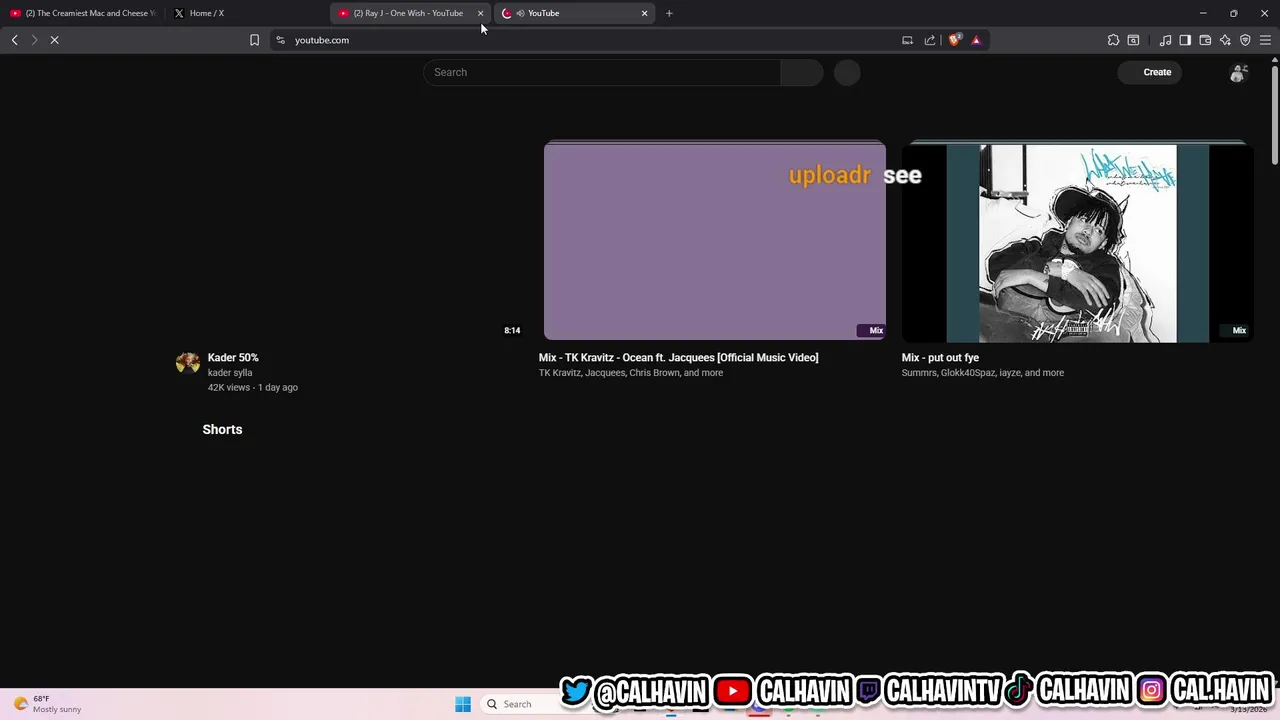Click the forward navigation arrow

[34, 40]
